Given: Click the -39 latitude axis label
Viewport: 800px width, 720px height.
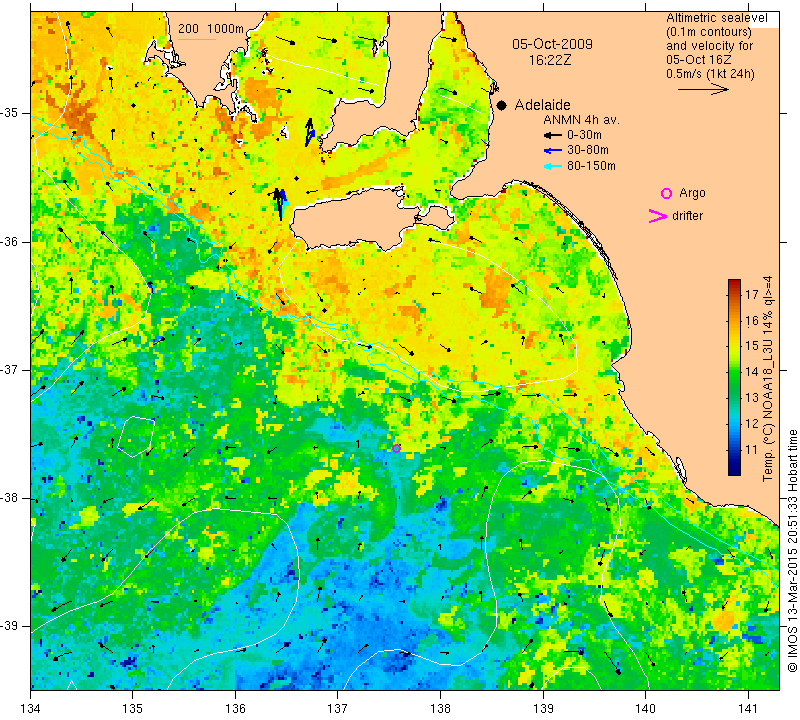Looking at the screenshot, I should 9,626.
